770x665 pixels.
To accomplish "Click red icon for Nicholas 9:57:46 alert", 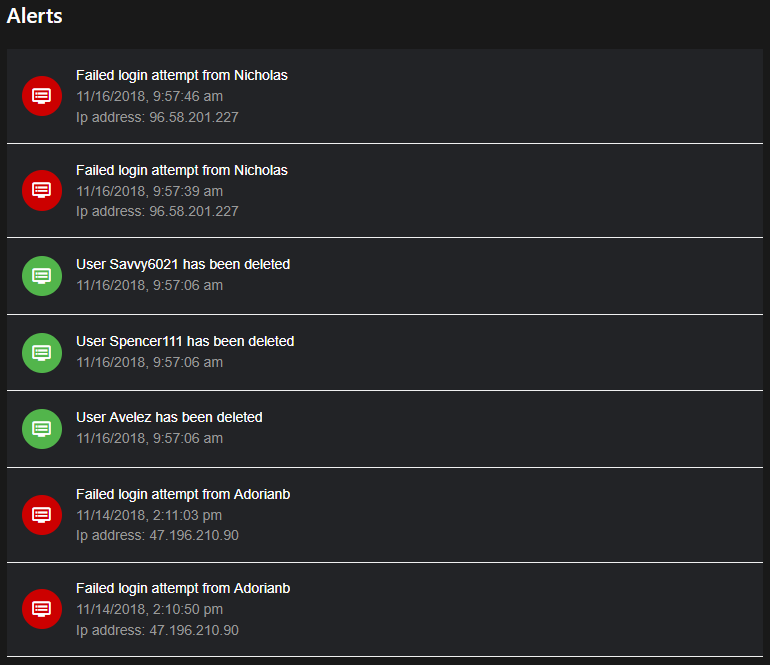I will pyautogui.click(x=41, y=96).
